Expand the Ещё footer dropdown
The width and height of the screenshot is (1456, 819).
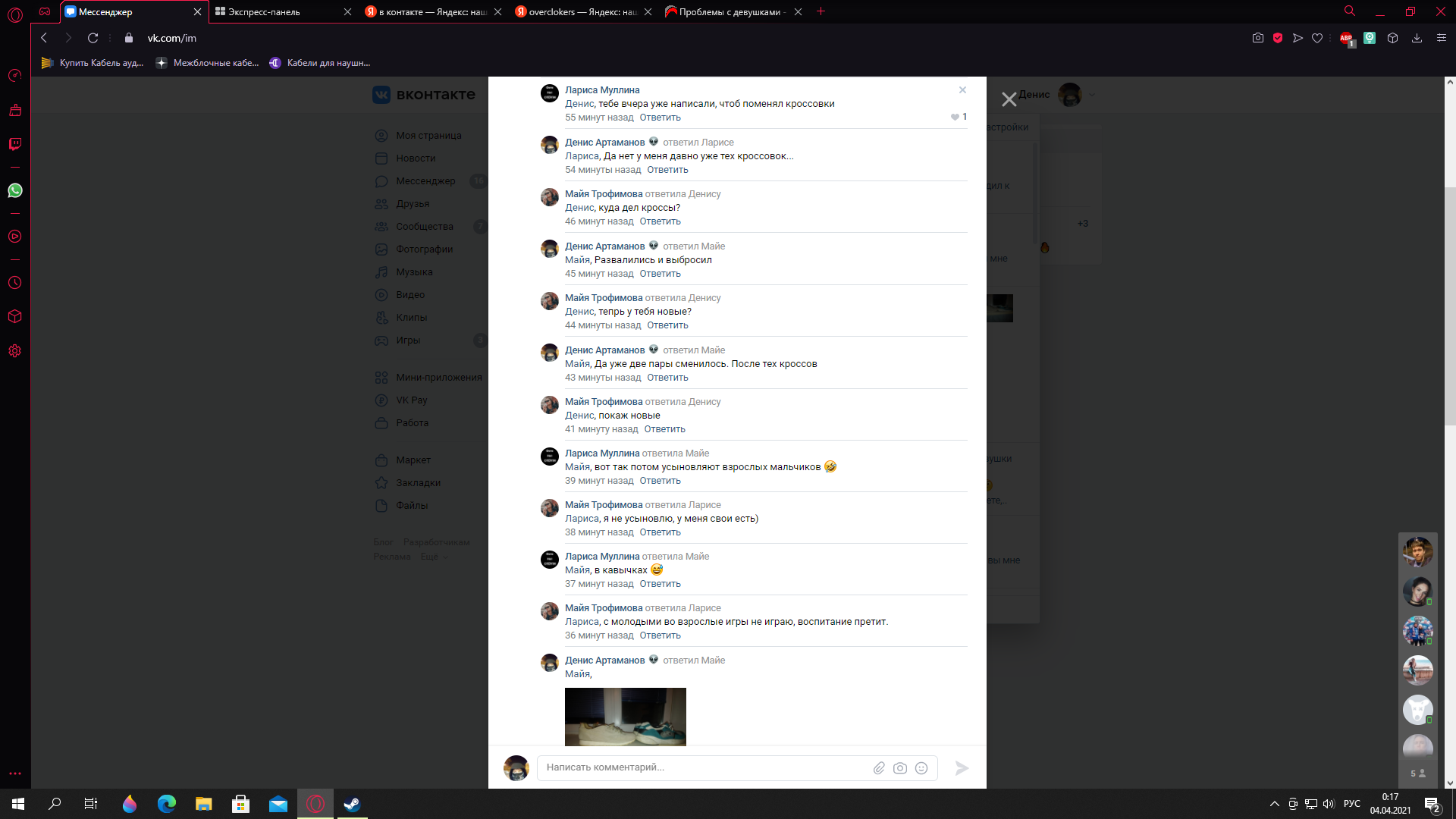coord(434,557)
